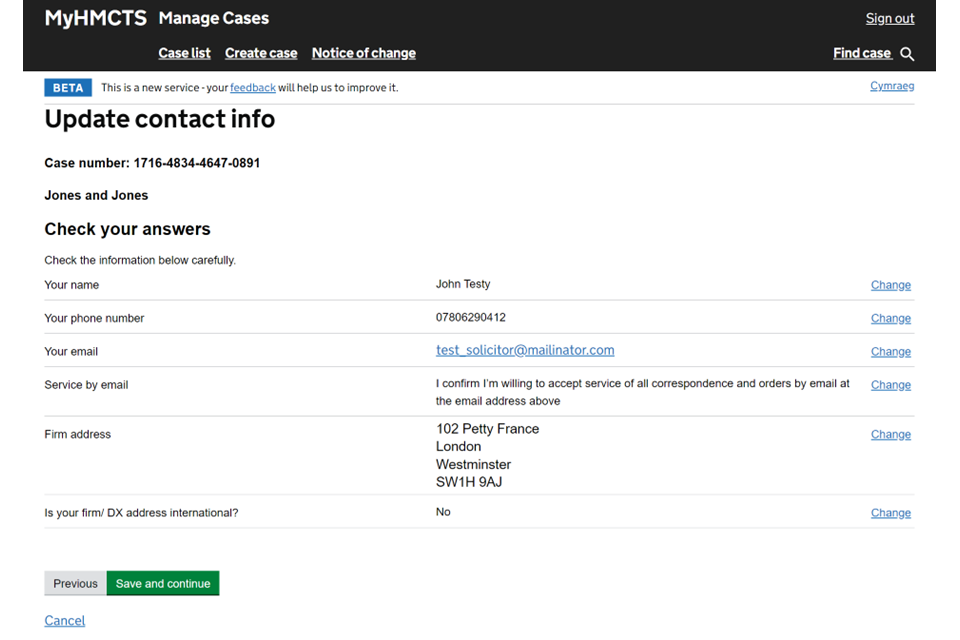Change the Your name answer
This screenshot has width=960, height=640.
(890, 285)
